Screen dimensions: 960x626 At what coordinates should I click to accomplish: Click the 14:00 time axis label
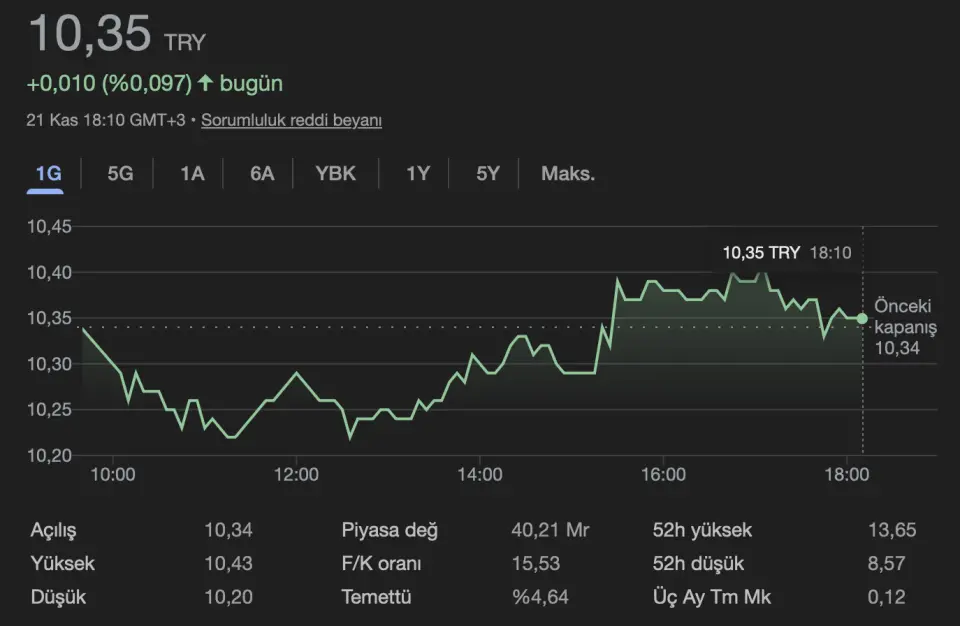[479, 475]
